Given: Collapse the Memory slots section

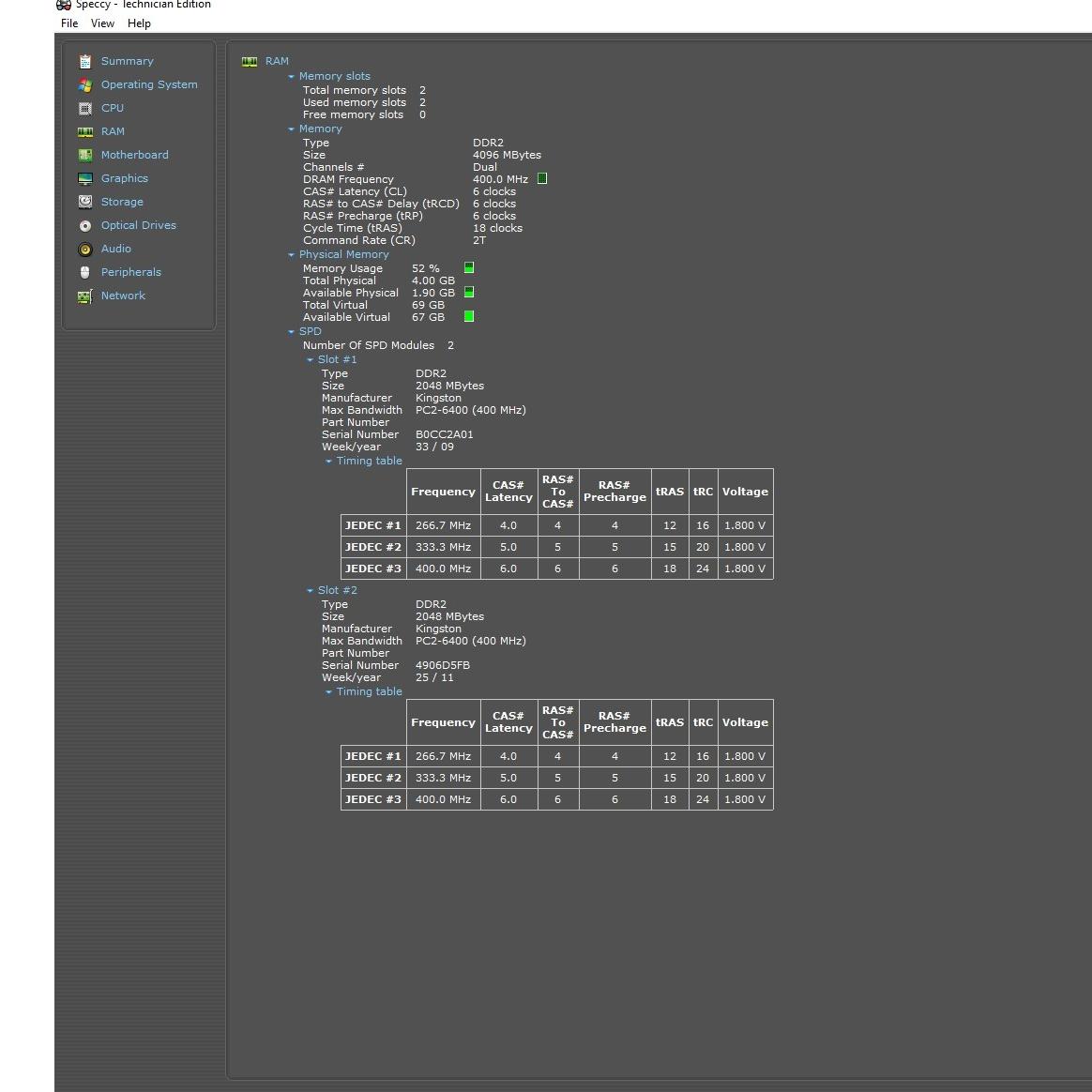Looking at the screenshot, I should (x=292, y=77).
